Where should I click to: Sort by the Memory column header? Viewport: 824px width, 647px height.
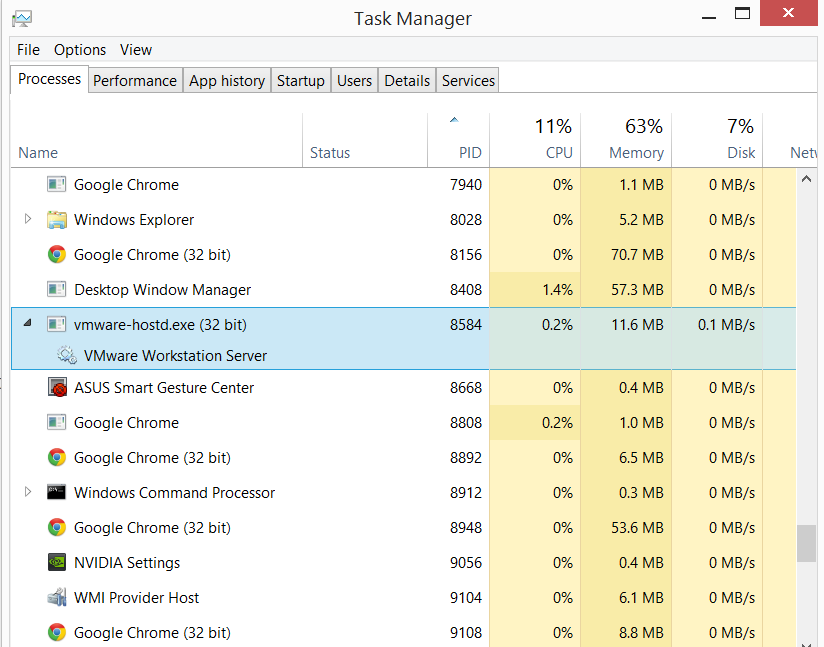click(626, 140)
